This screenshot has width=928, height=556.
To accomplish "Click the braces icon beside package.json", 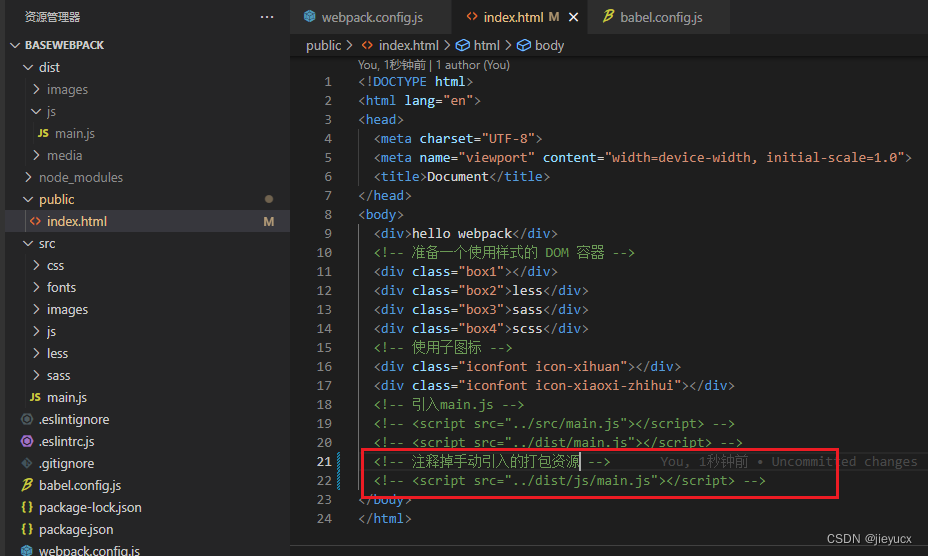I will coord(27,529).
